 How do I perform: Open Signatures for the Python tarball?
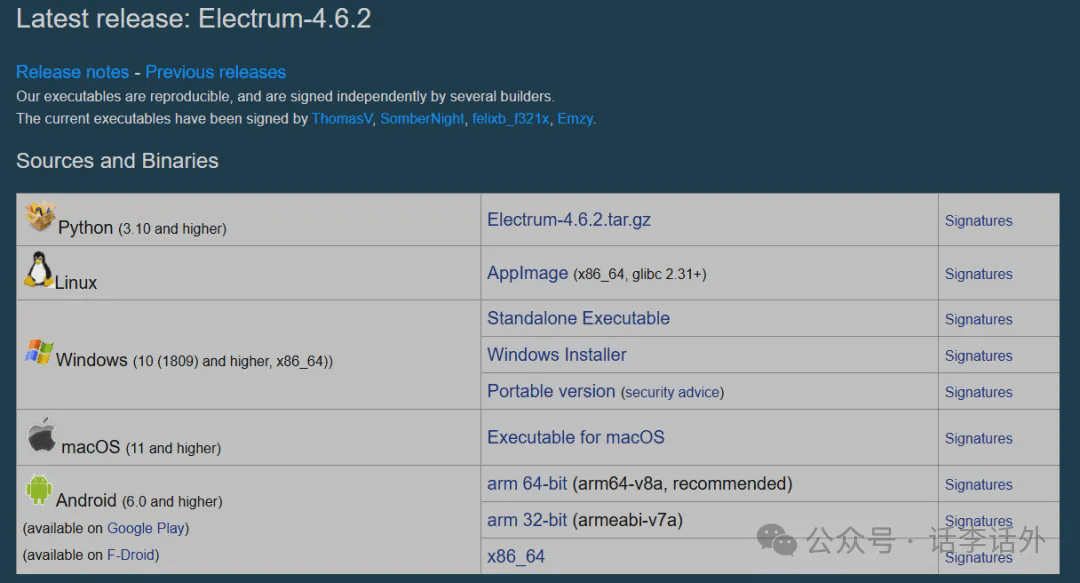[x=978, y=221]
